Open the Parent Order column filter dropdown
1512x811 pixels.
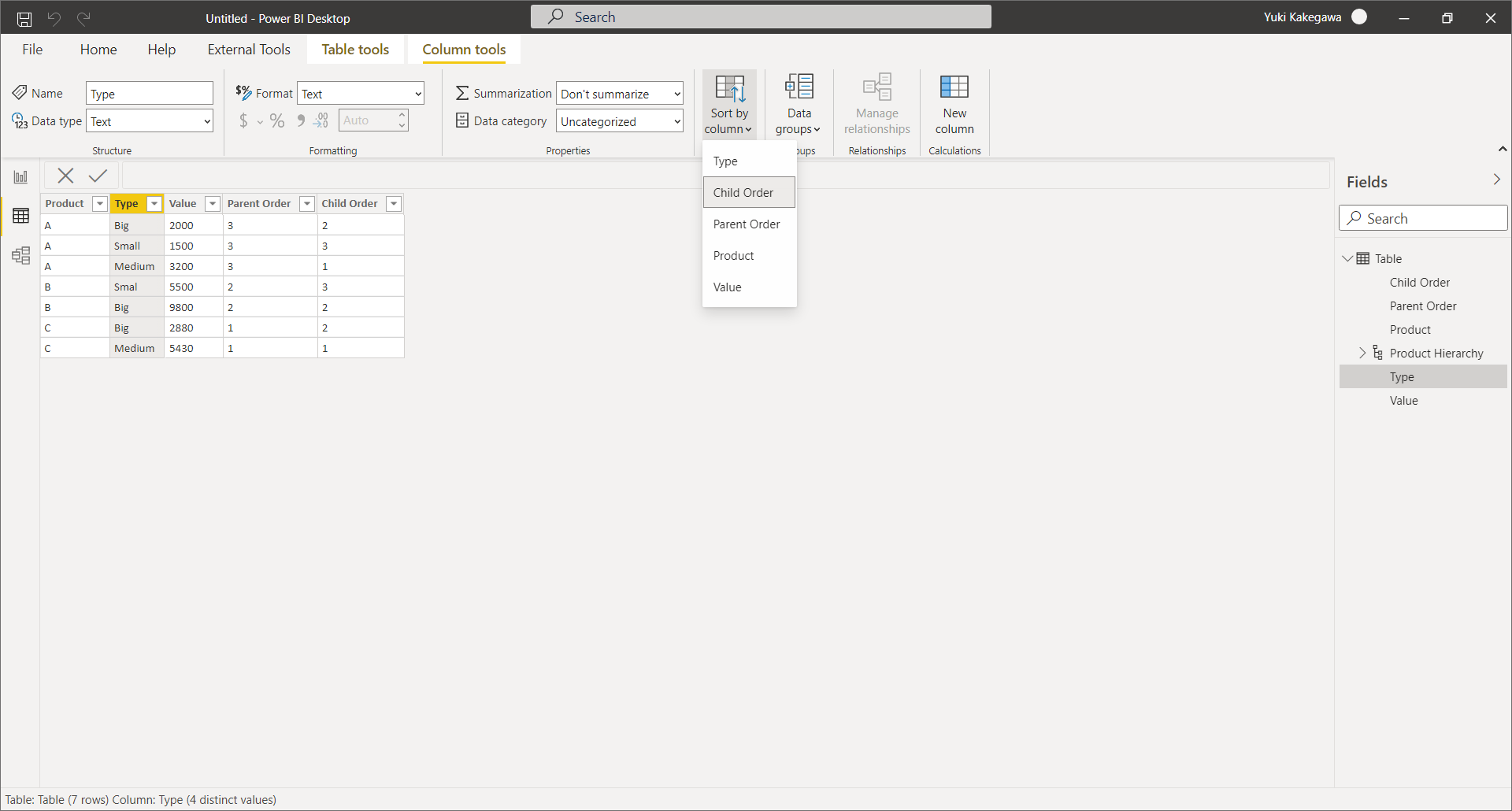[x=307, y=204]
